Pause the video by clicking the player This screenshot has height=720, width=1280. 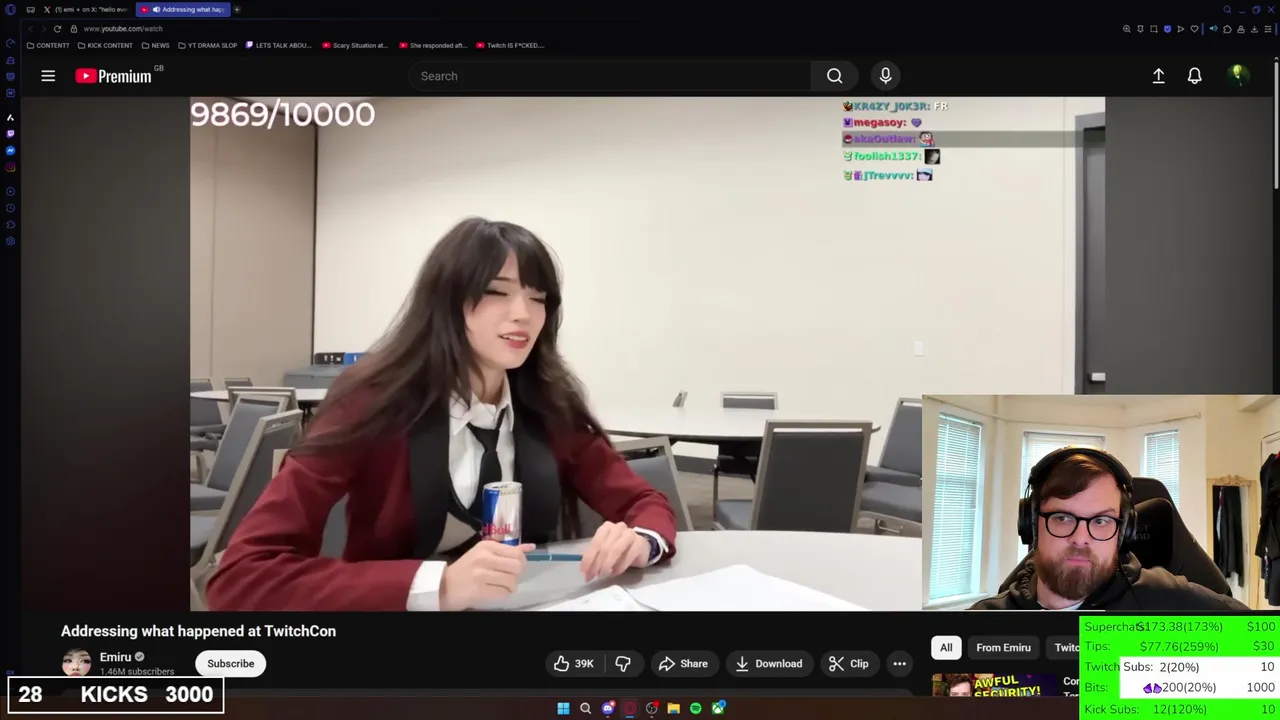pyautogui.click(x=555, y=353)
